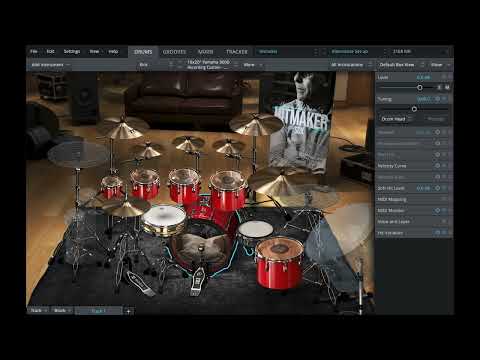Click the right splash cymbal
The height and width of the screenshot is (360, 480).
(x=229, y=147)
